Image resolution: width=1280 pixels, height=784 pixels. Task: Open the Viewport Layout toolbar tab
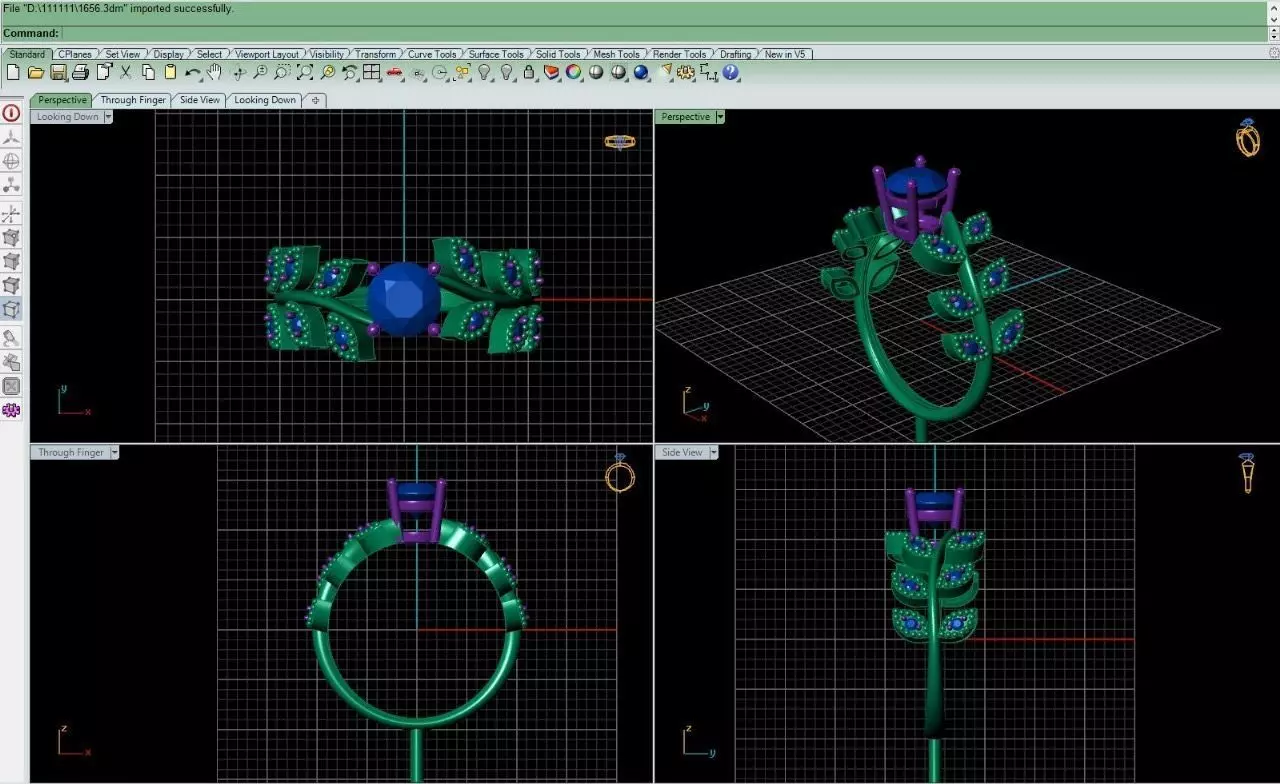click(266, 54)
